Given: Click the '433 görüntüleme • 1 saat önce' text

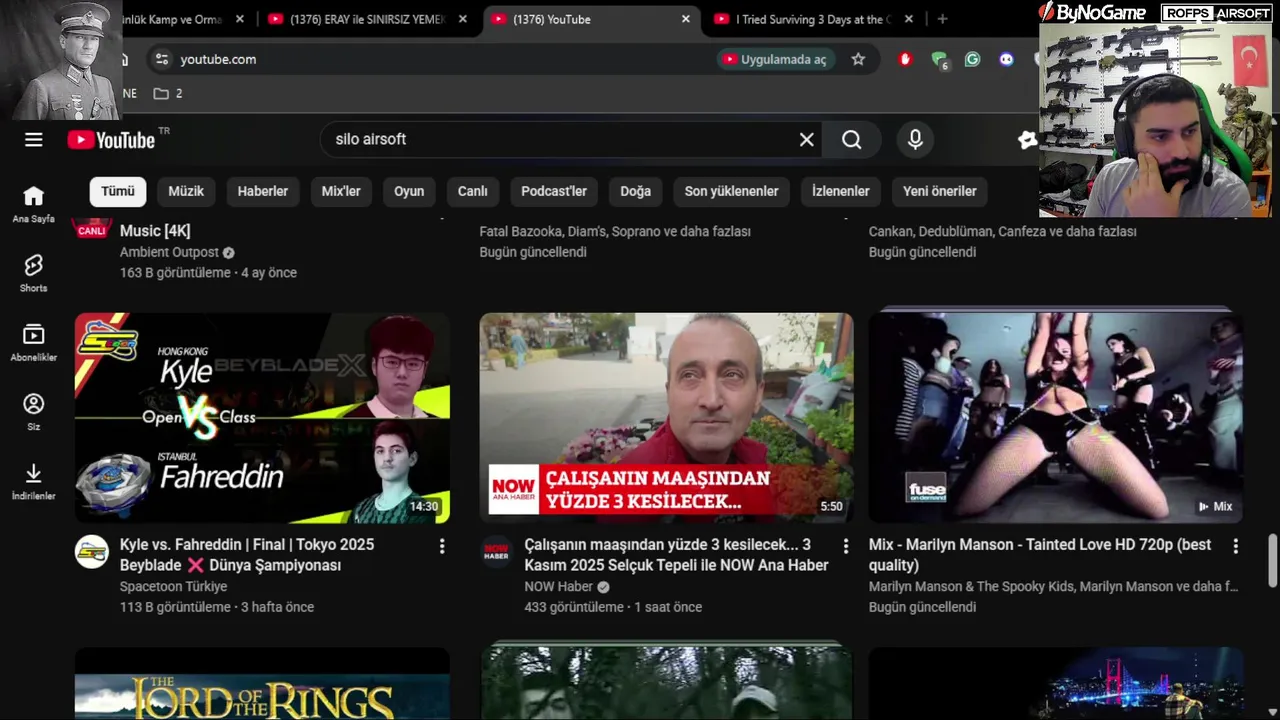Looking at the screenshot, I should pos(613,607).
